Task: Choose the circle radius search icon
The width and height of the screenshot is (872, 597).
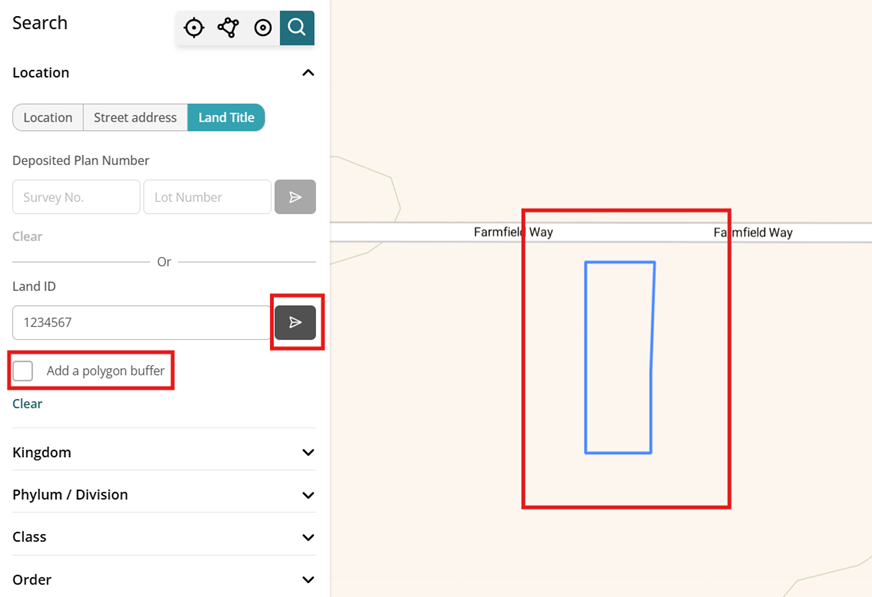Action: point(263,28)
